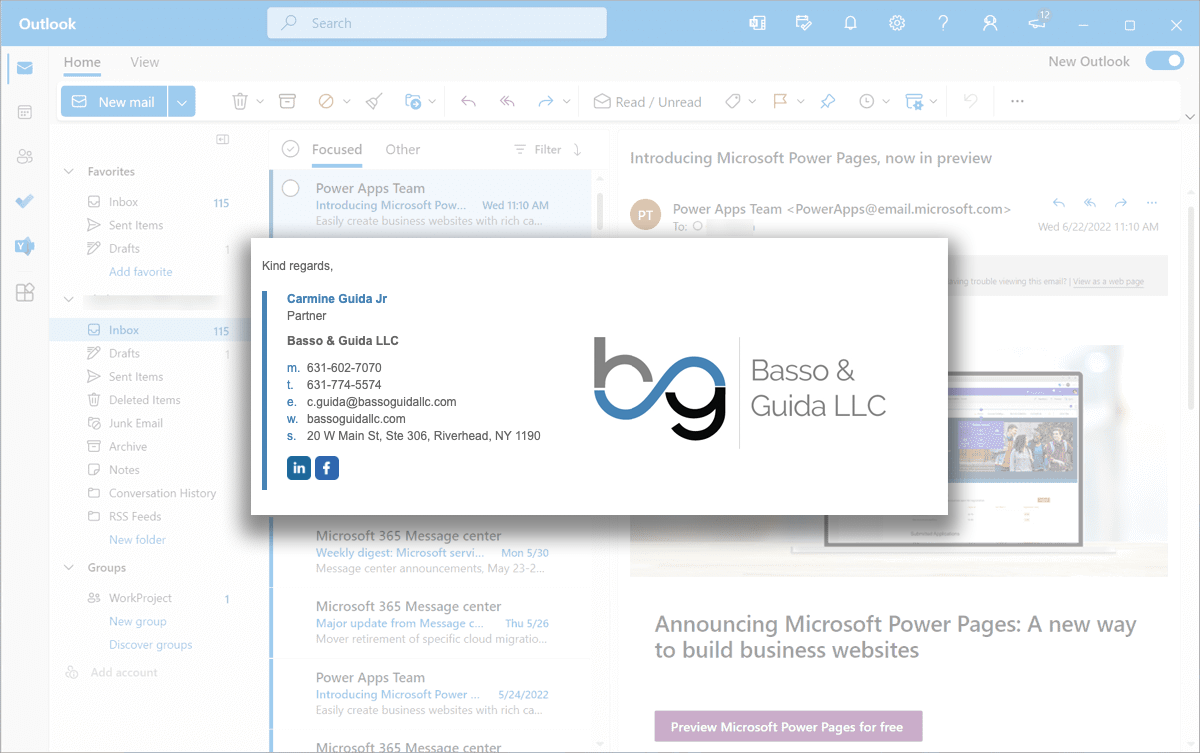Click the Sweep broom icon
The height and width of the screenshot is (753, 1200).
tap(374, 101)
